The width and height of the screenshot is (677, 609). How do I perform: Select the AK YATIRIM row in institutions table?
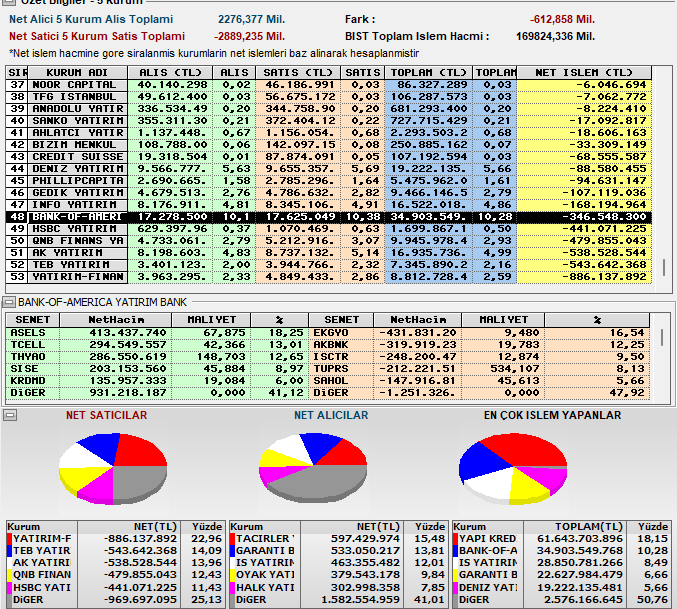point(329,253)
